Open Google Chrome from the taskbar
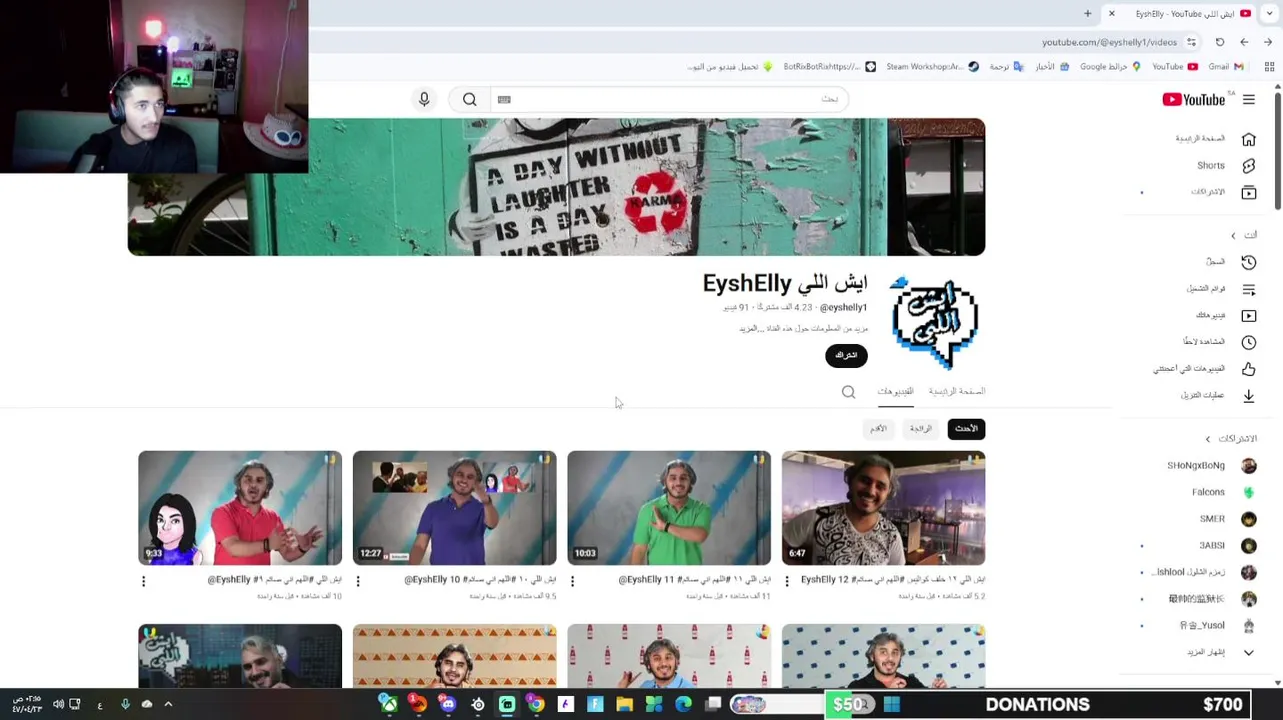The image size is (1283, 720). pos(536,704)
